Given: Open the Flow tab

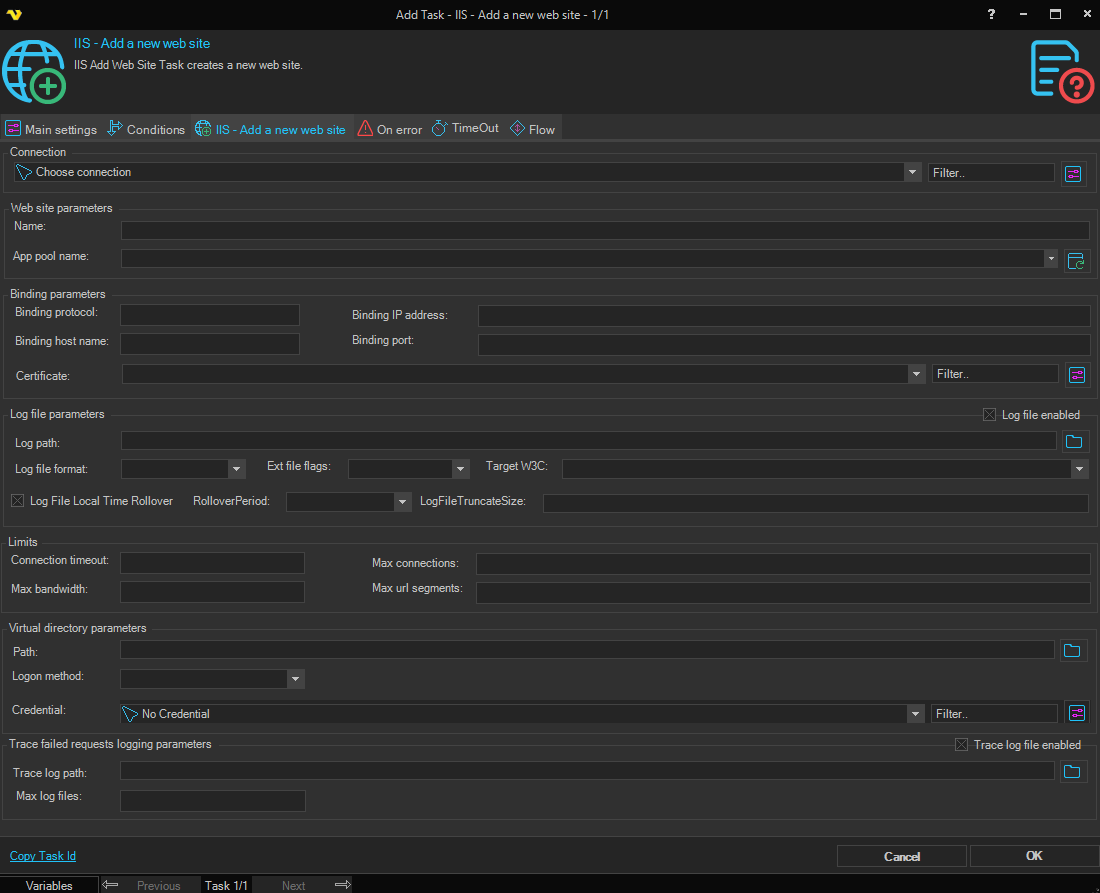Looking at the screenshot, I should tap(532, 129).
